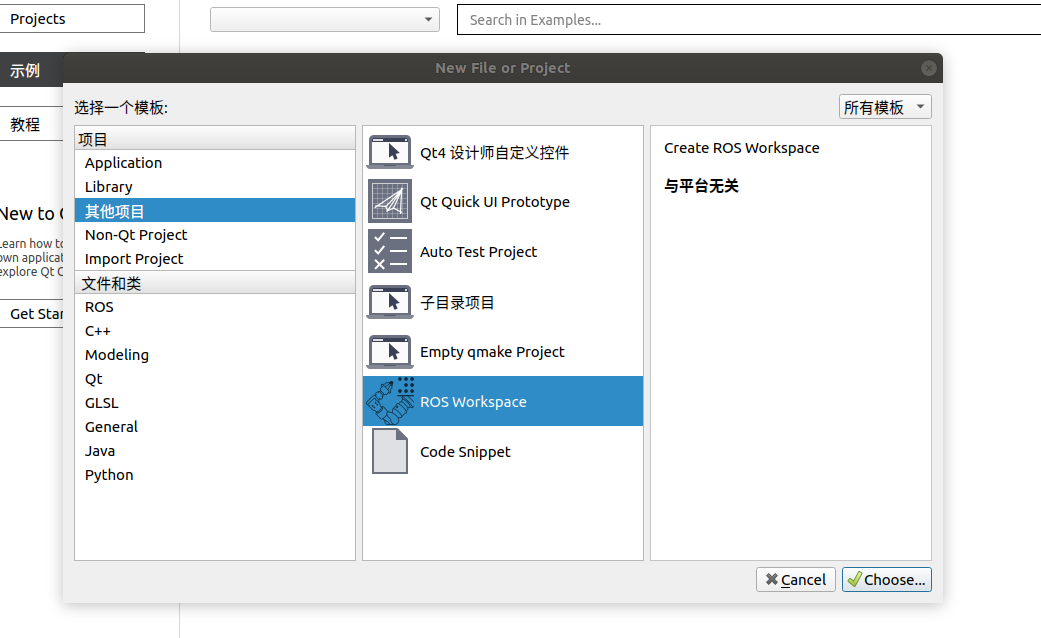Click the Choose... button

click(x=886, y=580)
